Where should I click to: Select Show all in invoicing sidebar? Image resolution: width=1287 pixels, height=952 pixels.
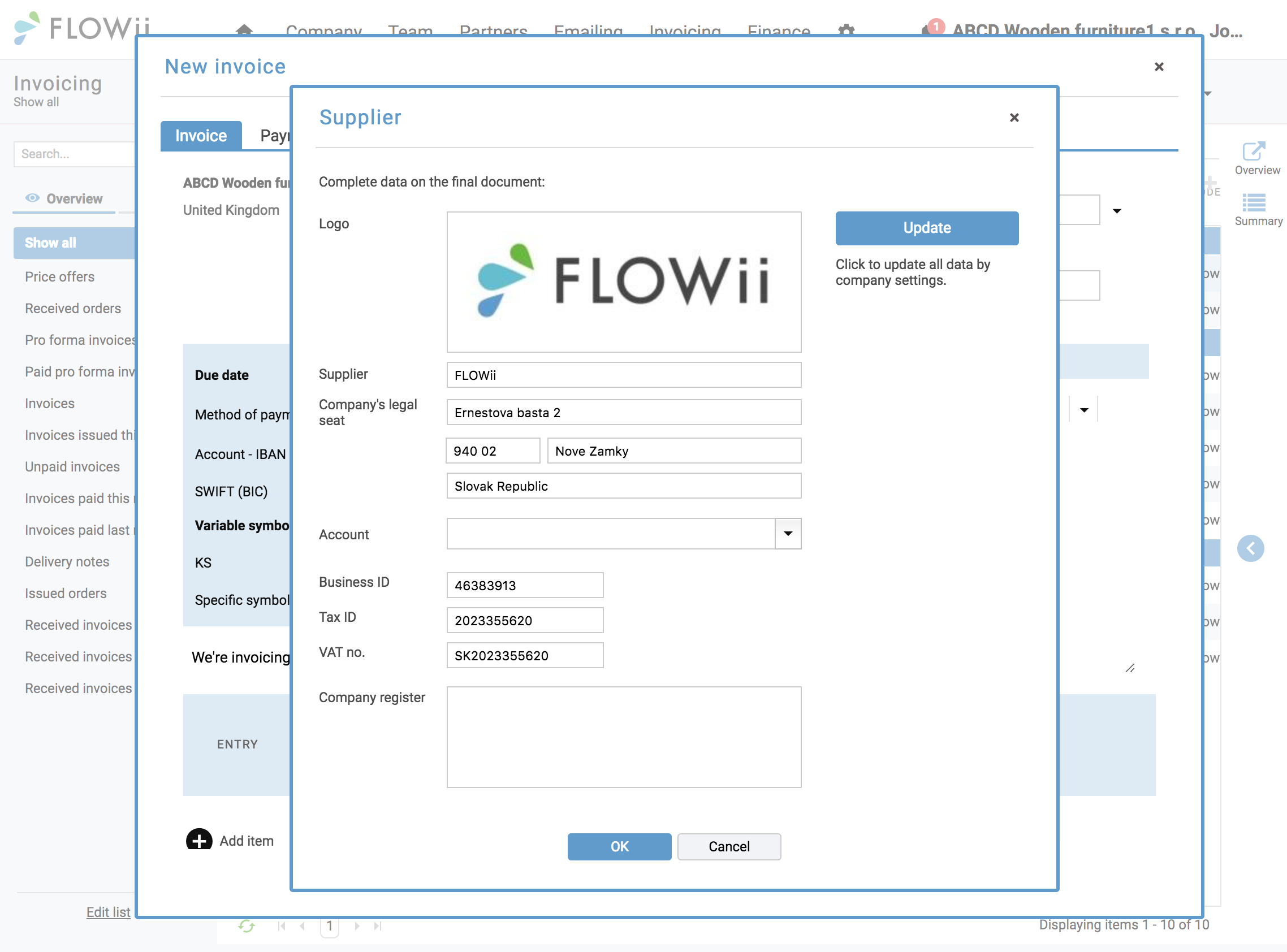tap(74, 243)
